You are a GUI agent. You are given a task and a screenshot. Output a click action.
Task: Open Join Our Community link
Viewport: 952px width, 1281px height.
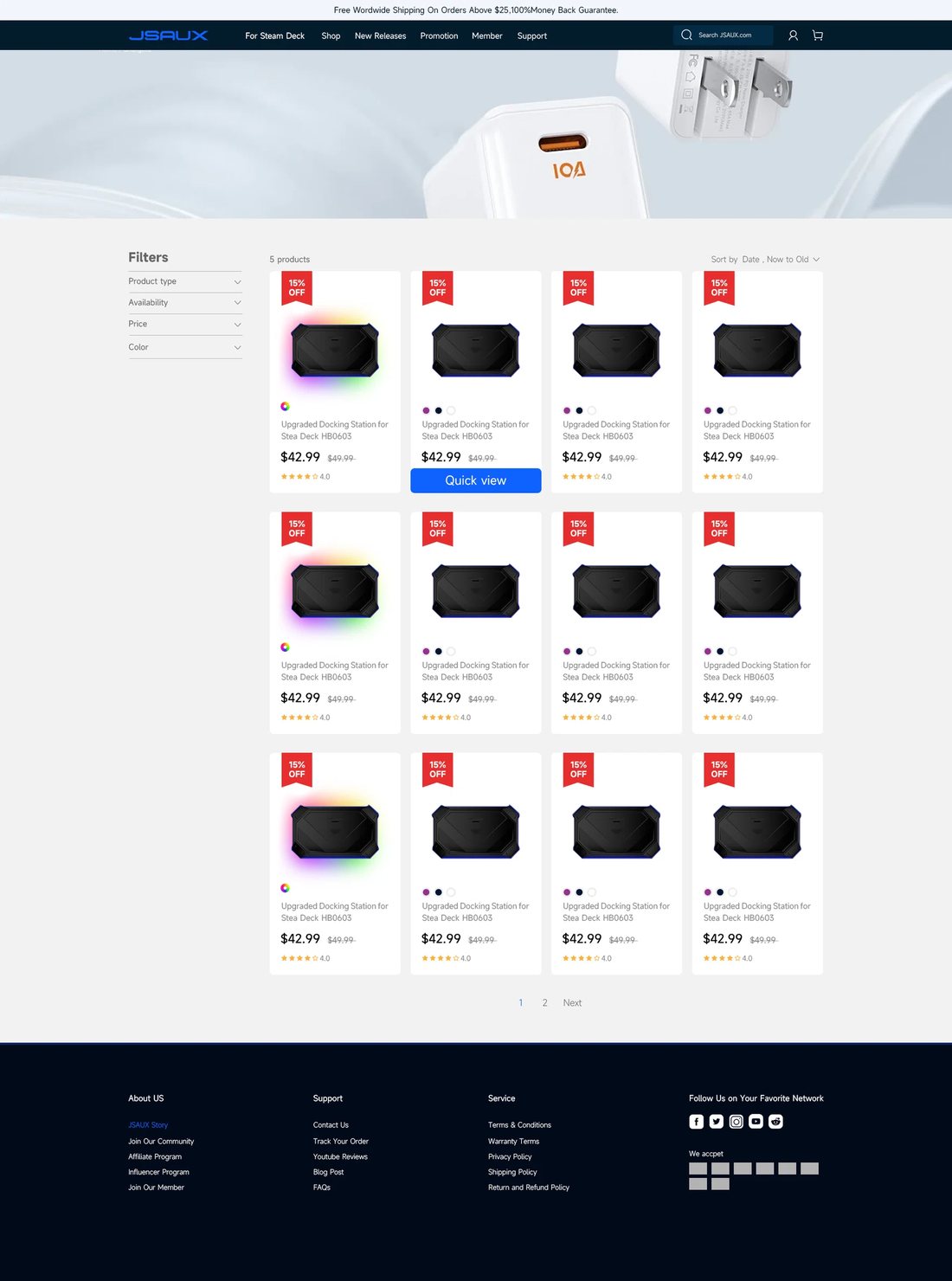[161, 1142]
